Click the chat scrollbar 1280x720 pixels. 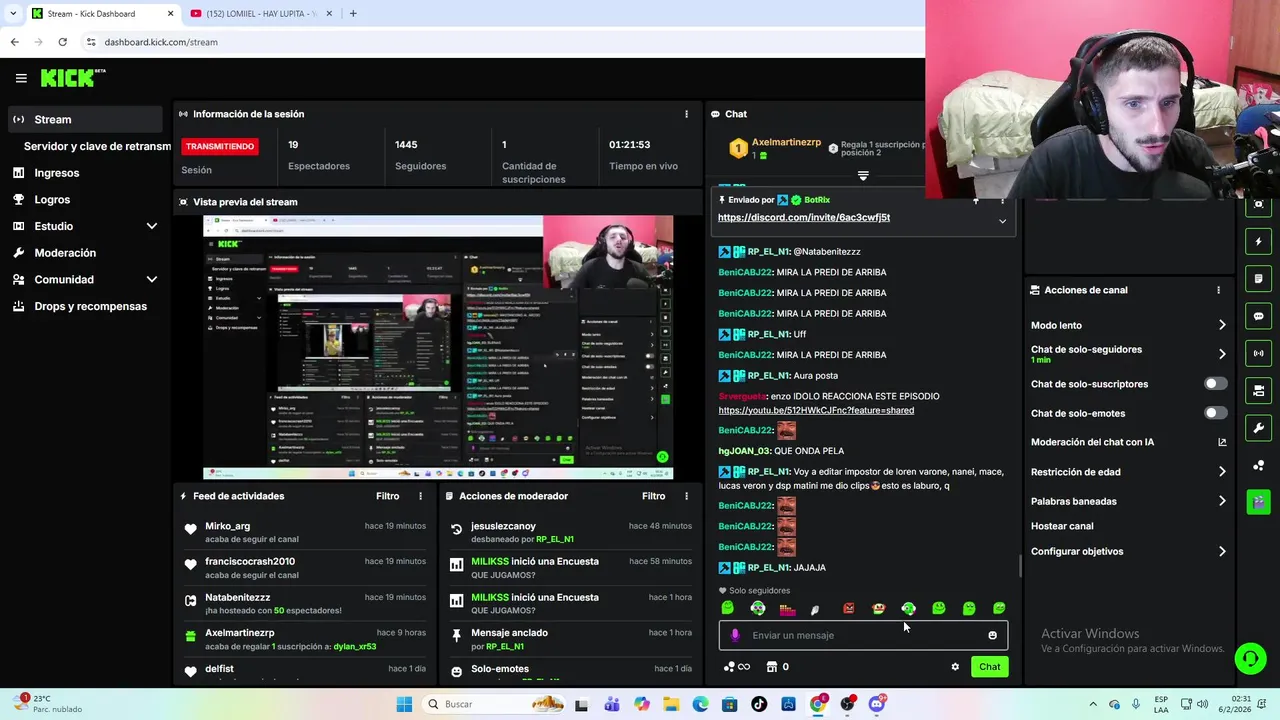point(1020,566)
